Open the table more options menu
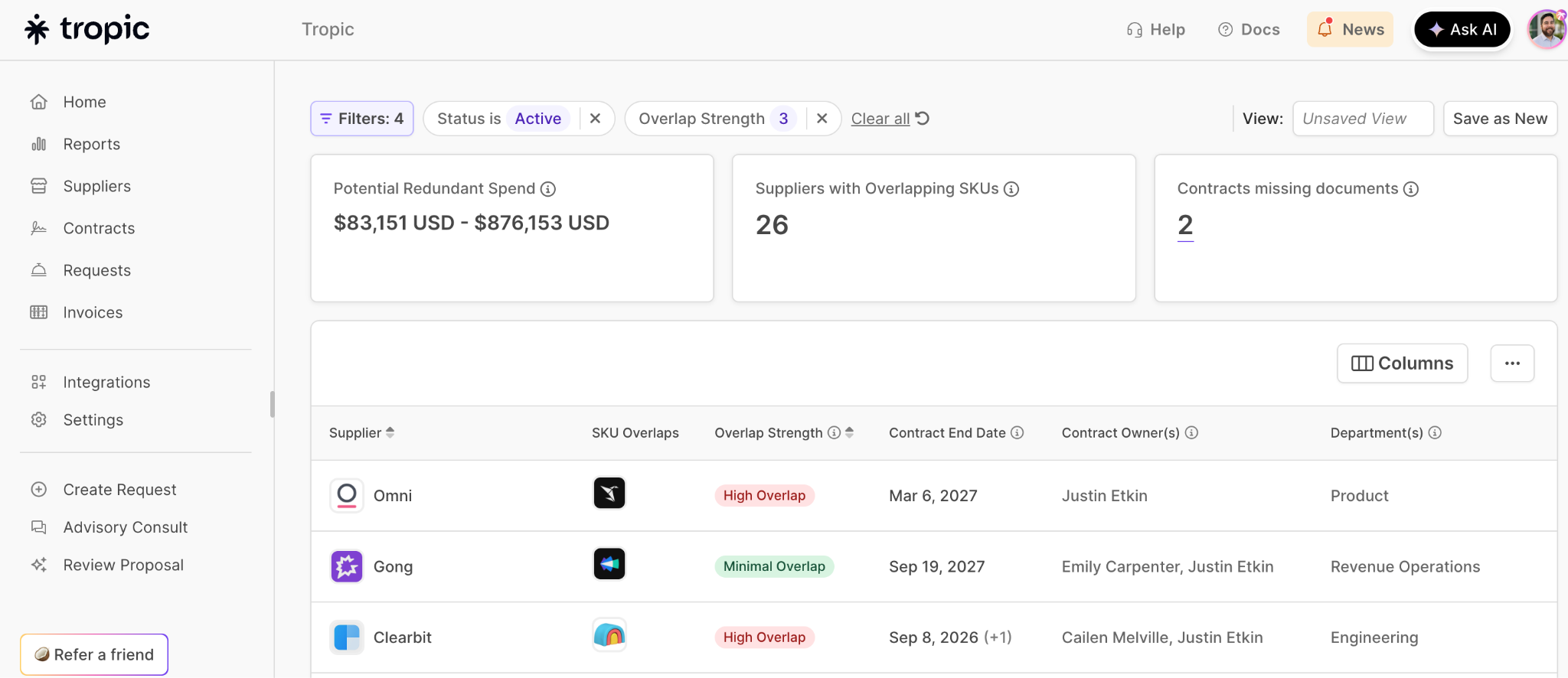Image resolution: width=1568 pixels, height=678 pixels. 1512,363
